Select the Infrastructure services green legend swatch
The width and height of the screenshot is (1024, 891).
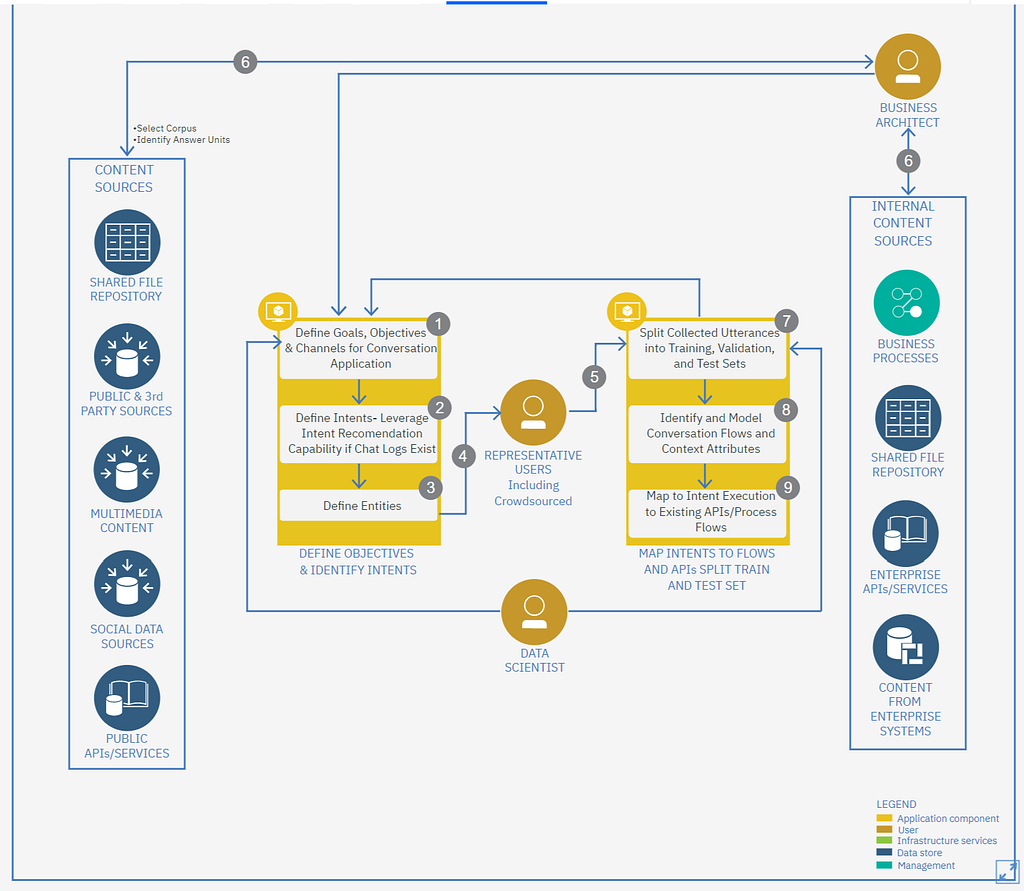coord(884,841)
